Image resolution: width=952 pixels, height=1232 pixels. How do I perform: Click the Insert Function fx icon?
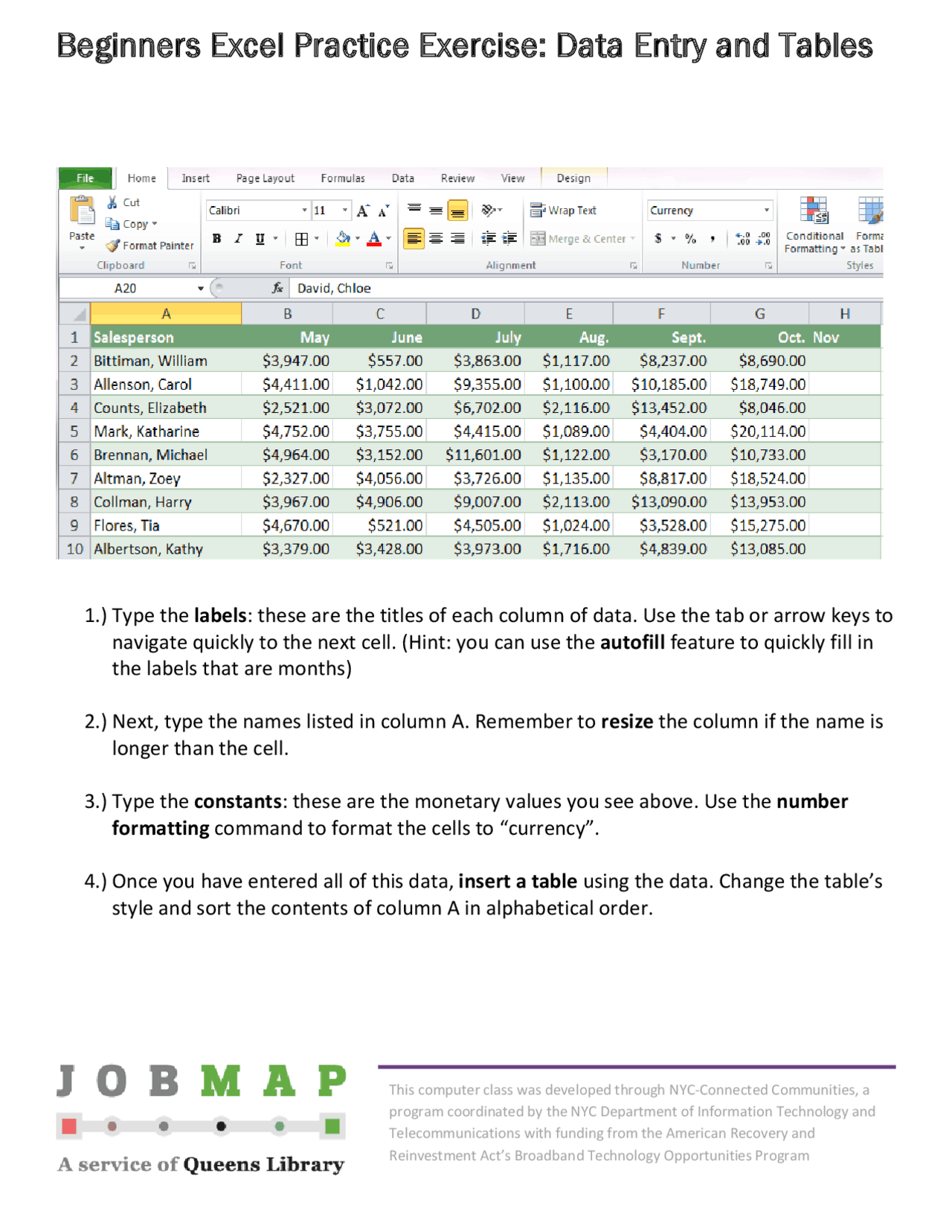click(277, 288)
